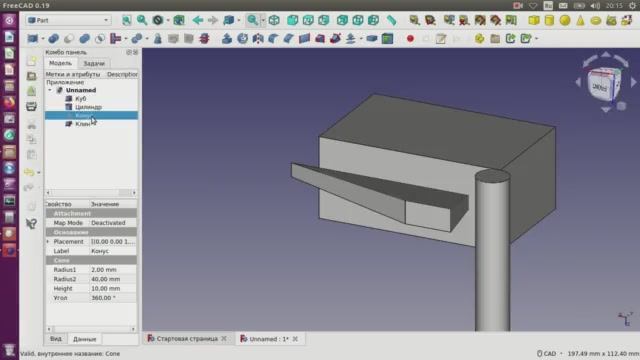Open the Стартовая страница document tab
The width and height of the screenshot is (640, 360).
click(x=187, y=339)
